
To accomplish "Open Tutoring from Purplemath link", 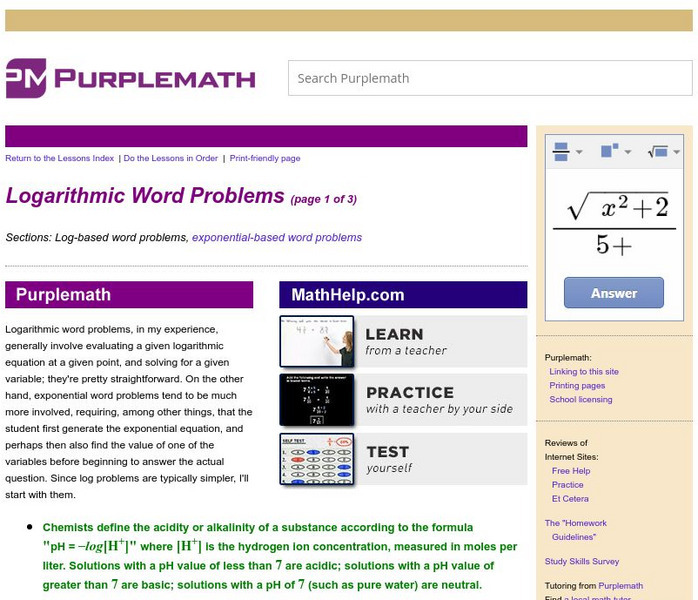I will (x=621, y=586).
